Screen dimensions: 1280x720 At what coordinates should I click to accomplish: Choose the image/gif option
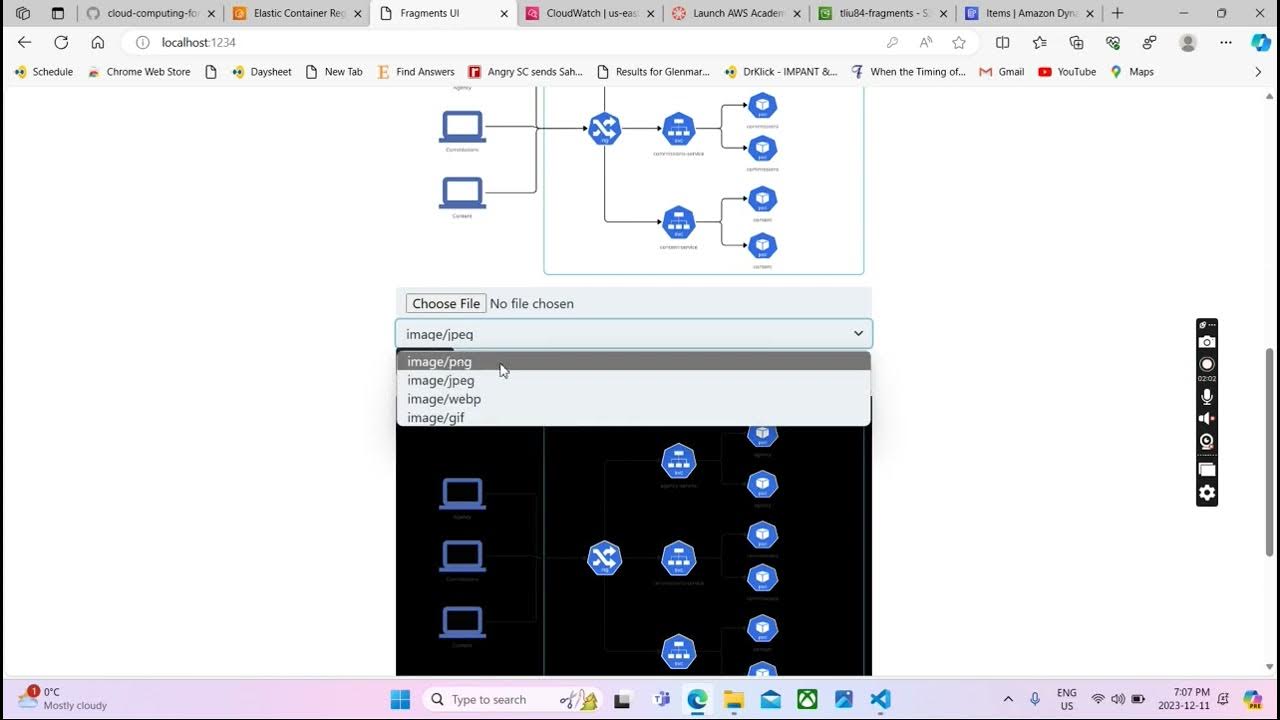pos(633,417)
